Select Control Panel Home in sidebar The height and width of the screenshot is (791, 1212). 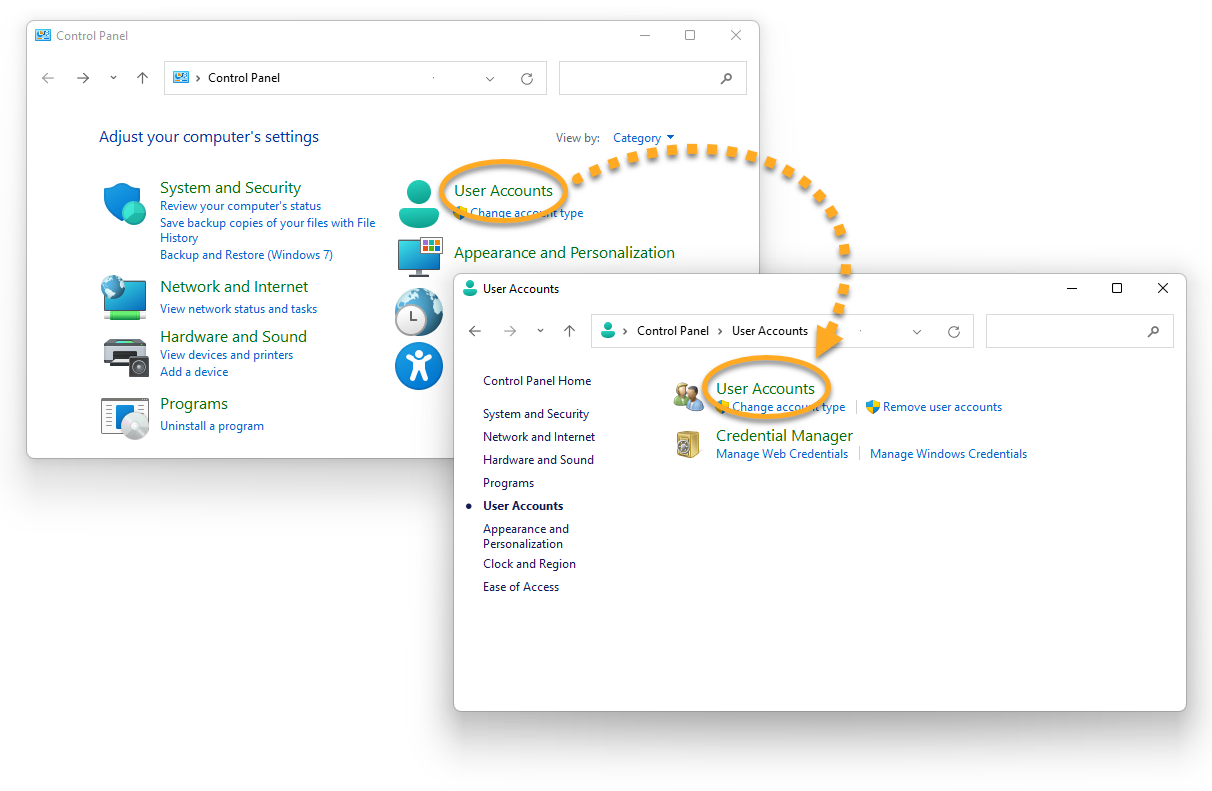click(536, 381)
